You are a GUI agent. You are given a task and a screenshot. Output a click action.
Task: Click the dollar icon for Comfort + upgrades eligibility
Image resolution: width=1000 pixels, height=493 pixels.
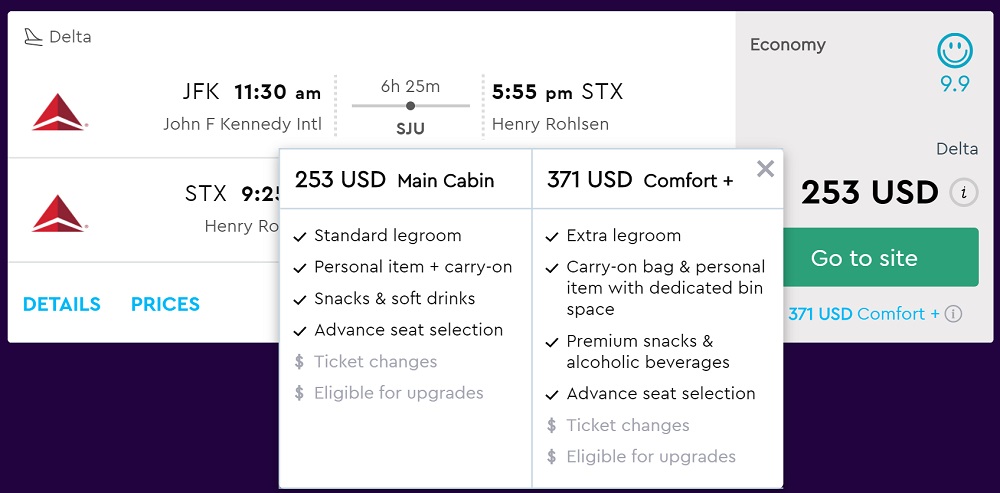(x=552, y=457)
